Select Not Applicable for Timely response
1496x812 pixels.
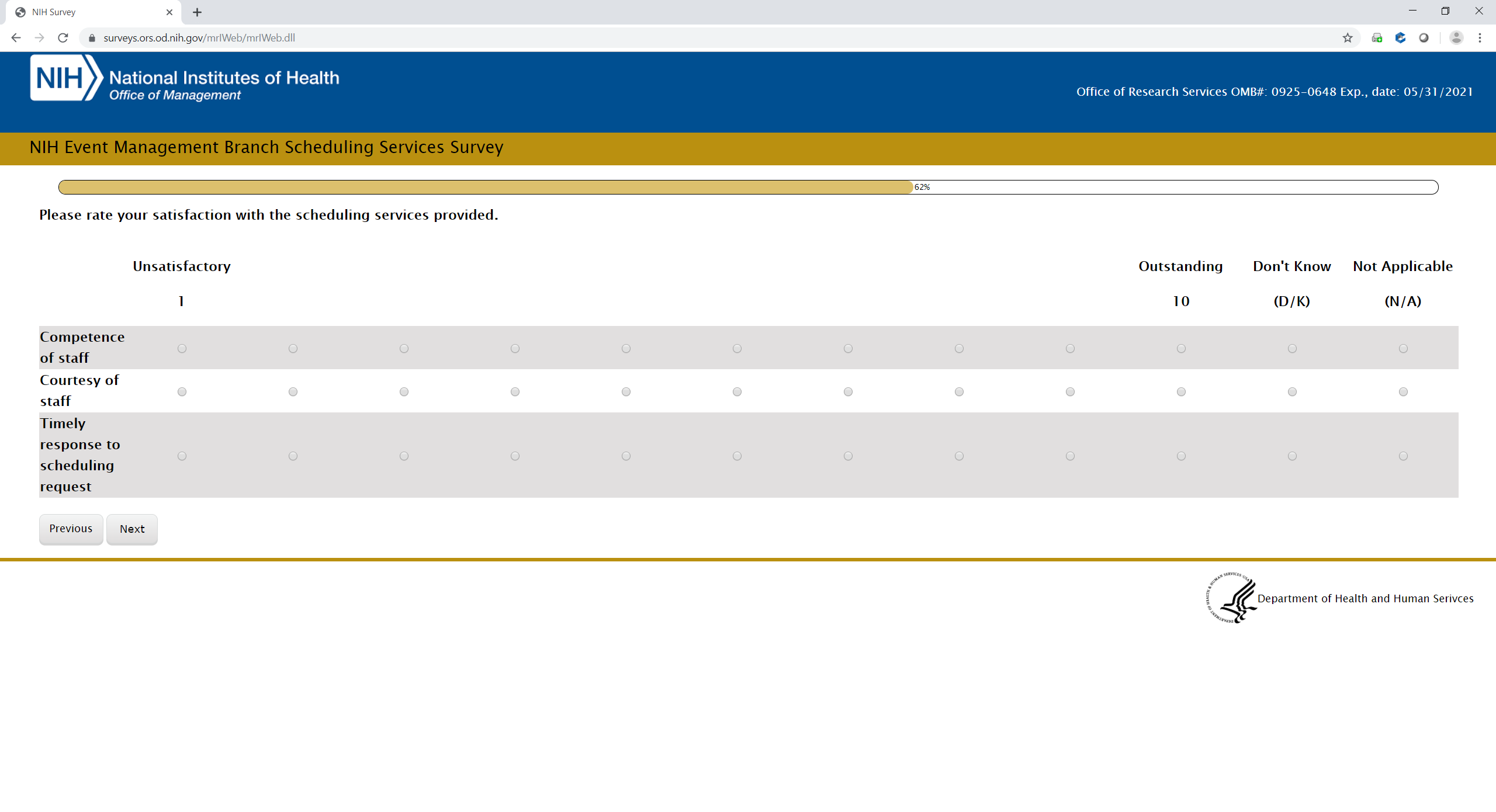[x=1403, y=456]
